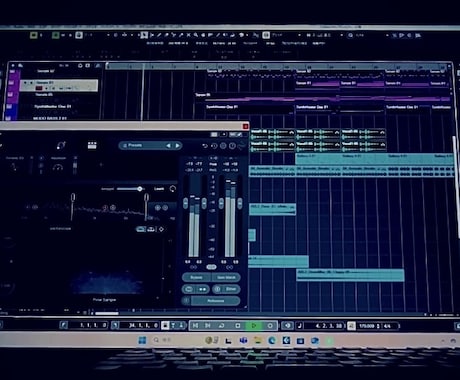Click the time signature 4/4 field
Screen dimensions: 460x380
click(387, 326)
